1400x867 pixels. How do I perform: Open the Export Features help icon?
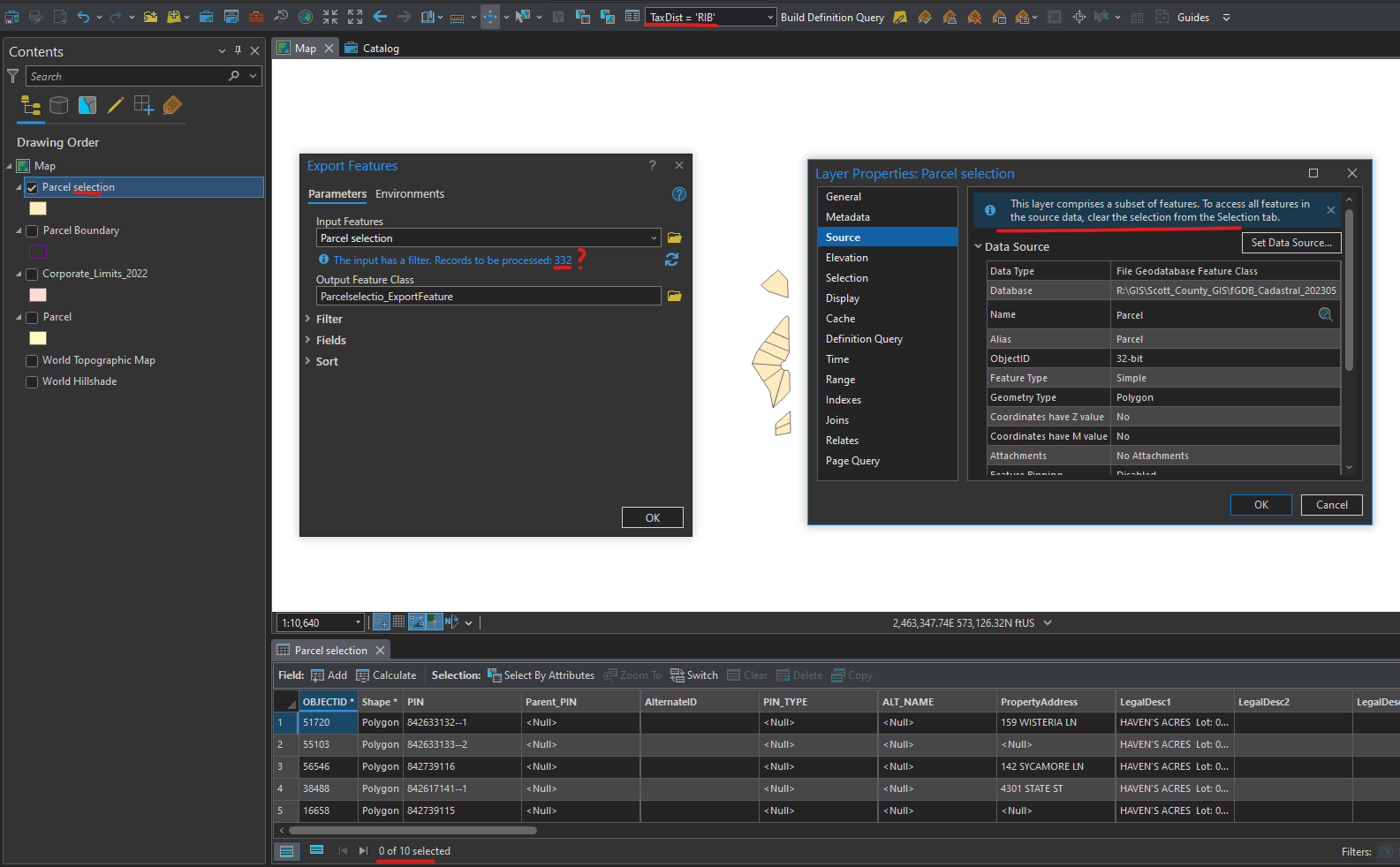678,194
